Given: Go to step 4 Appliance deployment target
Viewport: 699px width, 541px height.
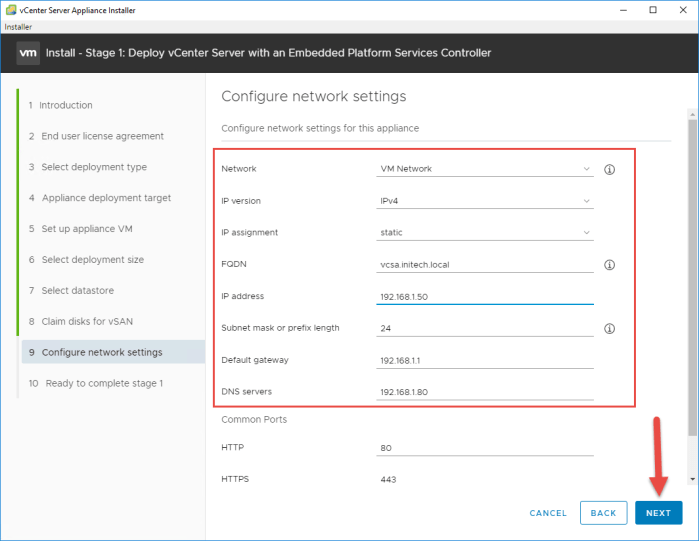Looking at the screenshot, I should [100, 198].
